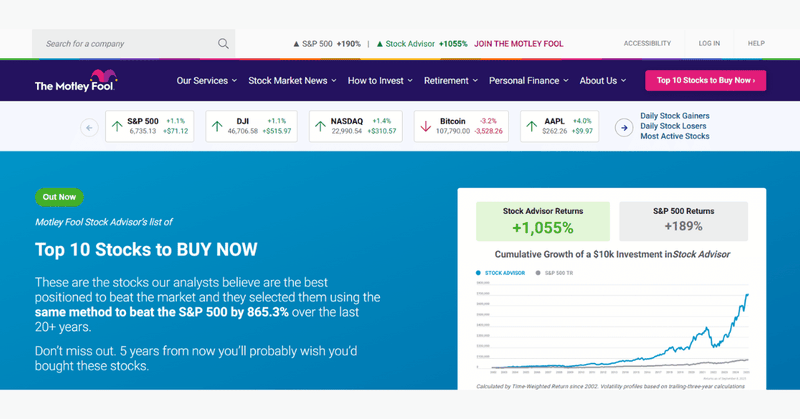800x419 pixels.
Task: Expand the Stock Market News menu
Action: pos(292,81)
